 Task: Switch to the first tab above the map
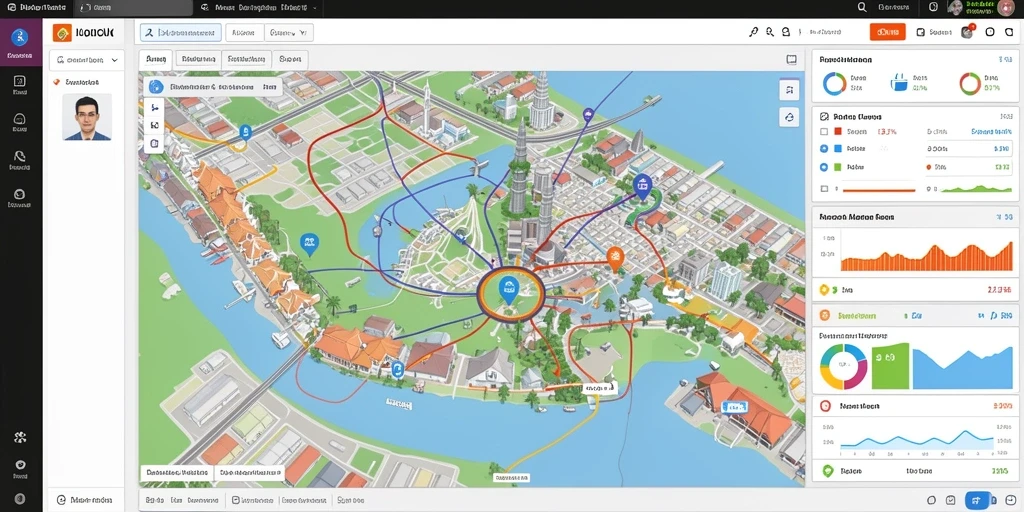point(155,59)
